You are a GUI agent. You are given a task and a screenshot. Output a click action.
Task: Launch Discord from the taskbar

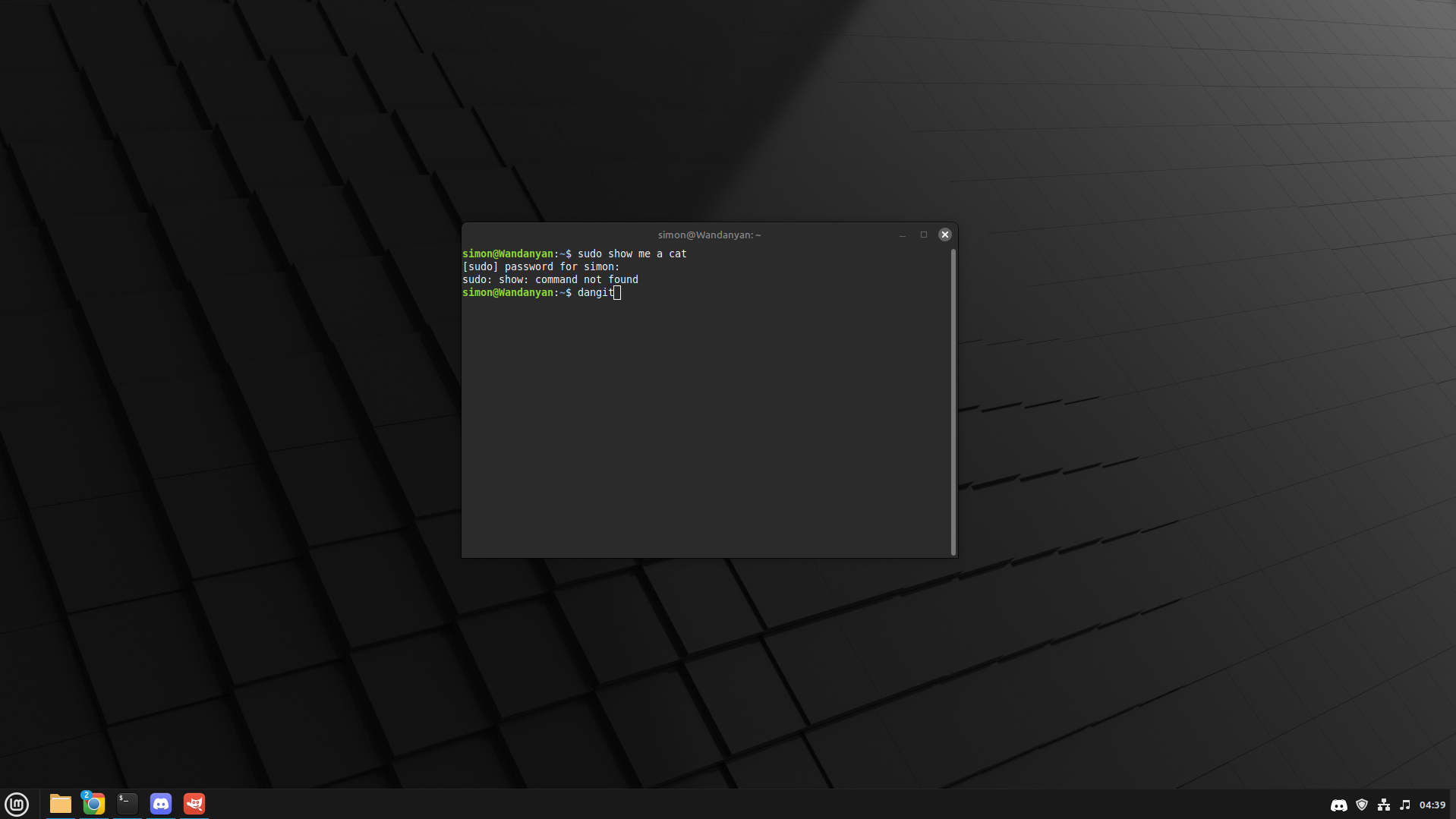pyautogui.click(x=160, y=803)
